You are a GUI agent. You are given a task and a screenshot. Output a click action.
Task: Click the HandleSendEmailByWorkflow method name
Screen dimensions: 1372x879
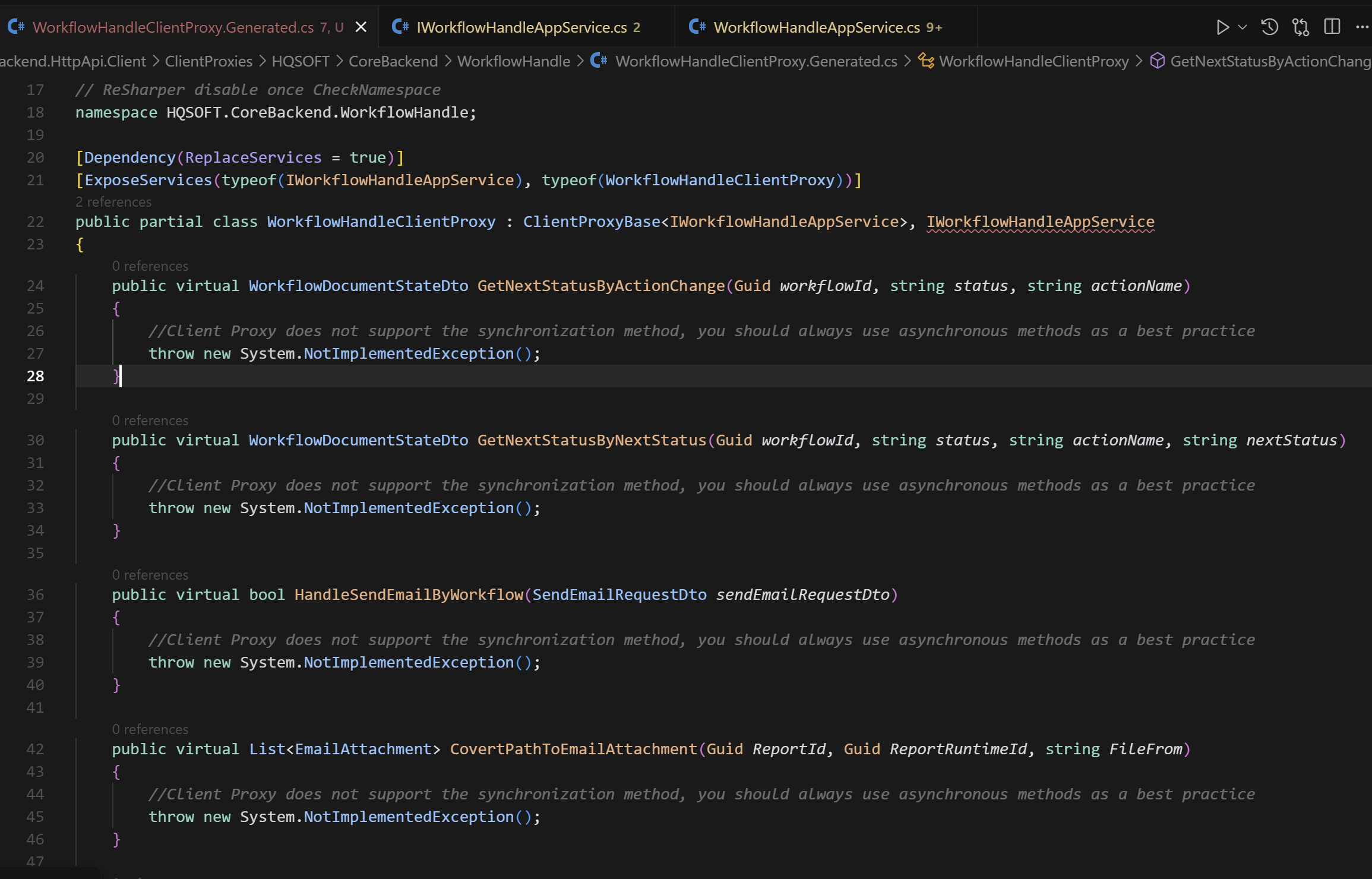409,595
